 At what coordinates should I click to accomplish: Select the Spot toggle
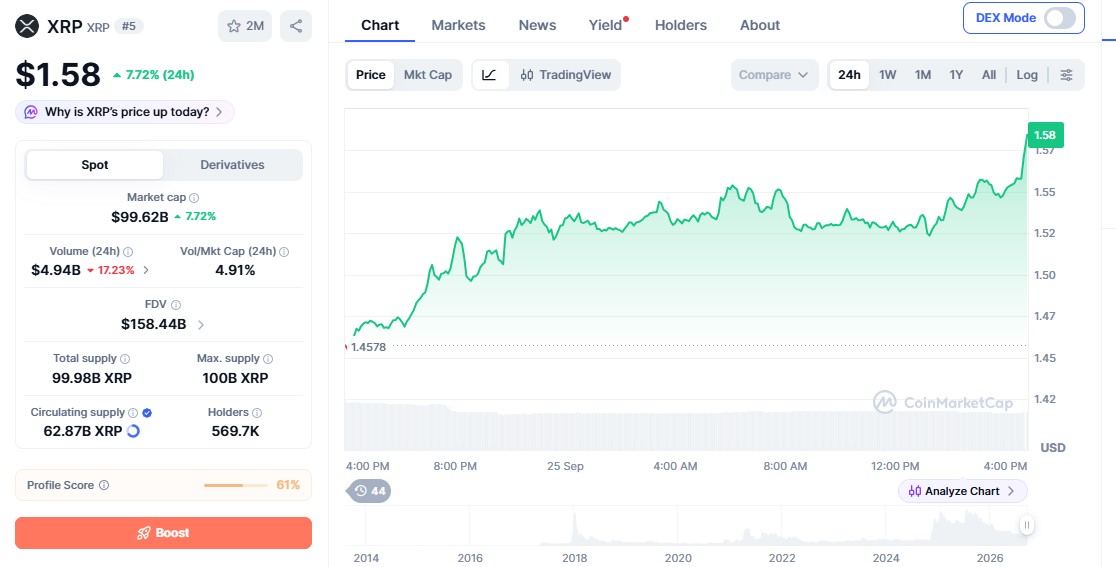[95, 165]
